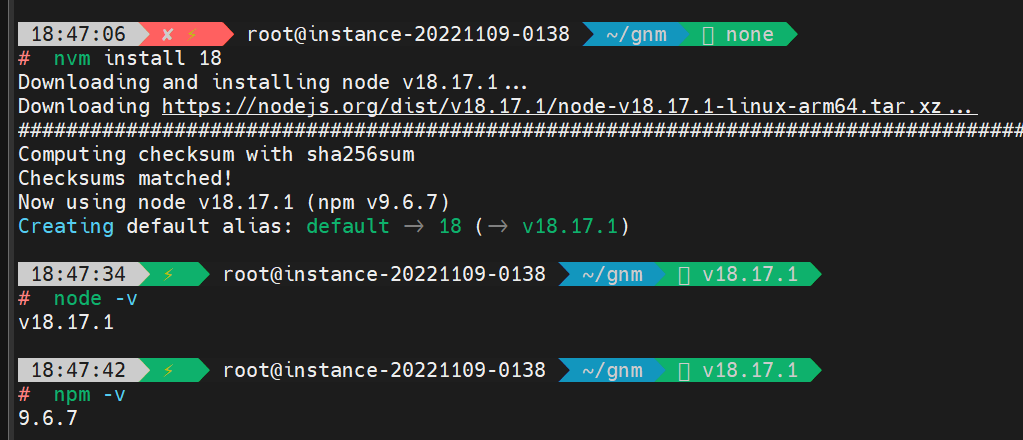Click the 18:47:42 timestamp segment
The image size is (1023, 440).
pos(78,370)
